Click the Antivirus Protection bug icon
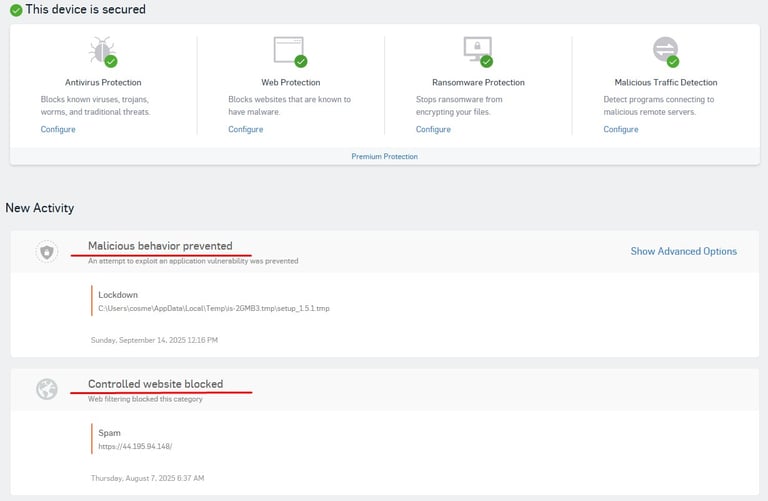Viewport: 768px width, 501px height. pyautogui.click(x=103, y=50)
